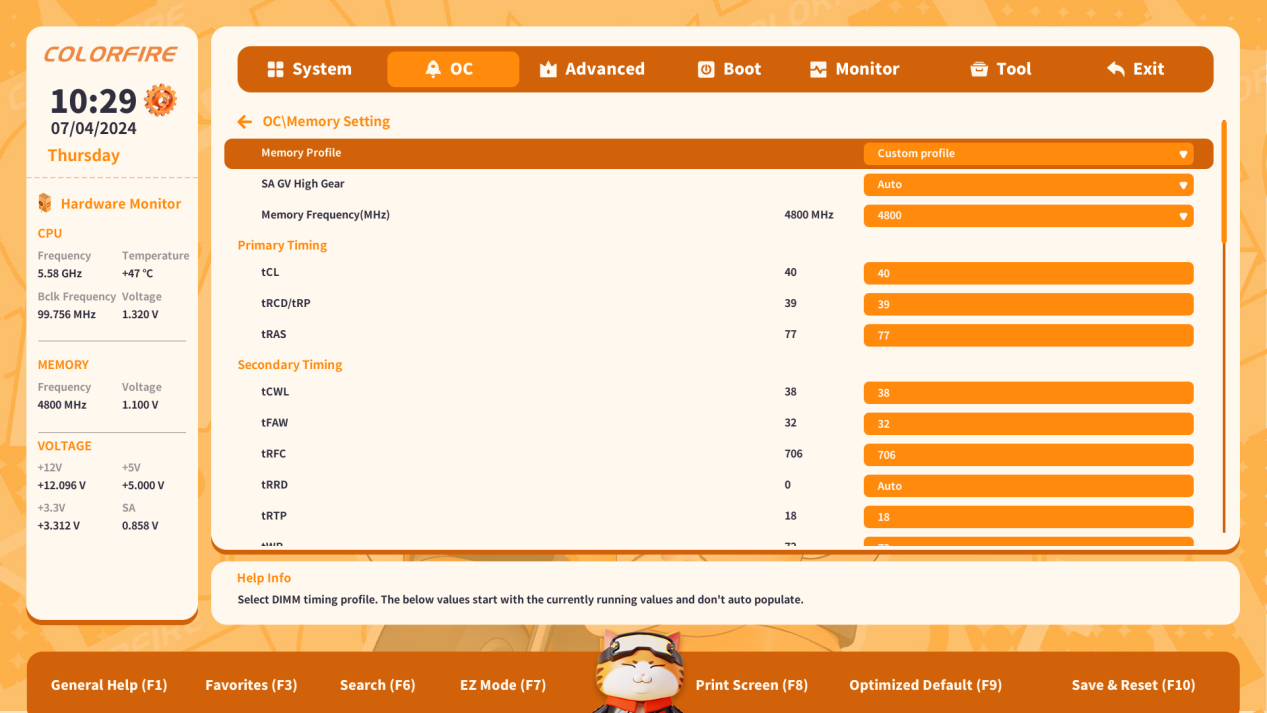Switch to the OC tab
1267x713 pixels.
click(453, 69)
